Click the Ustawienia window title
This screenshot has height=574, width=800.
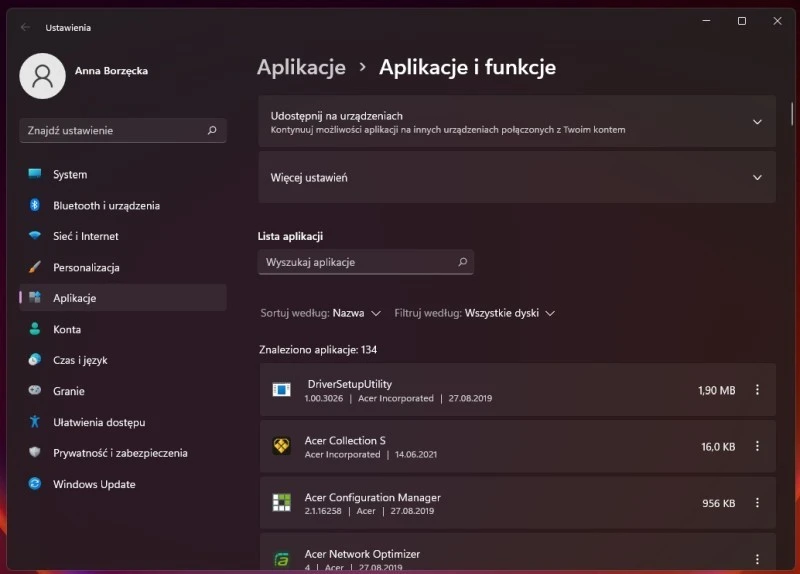pyautogui.click(x=68, y=28)
